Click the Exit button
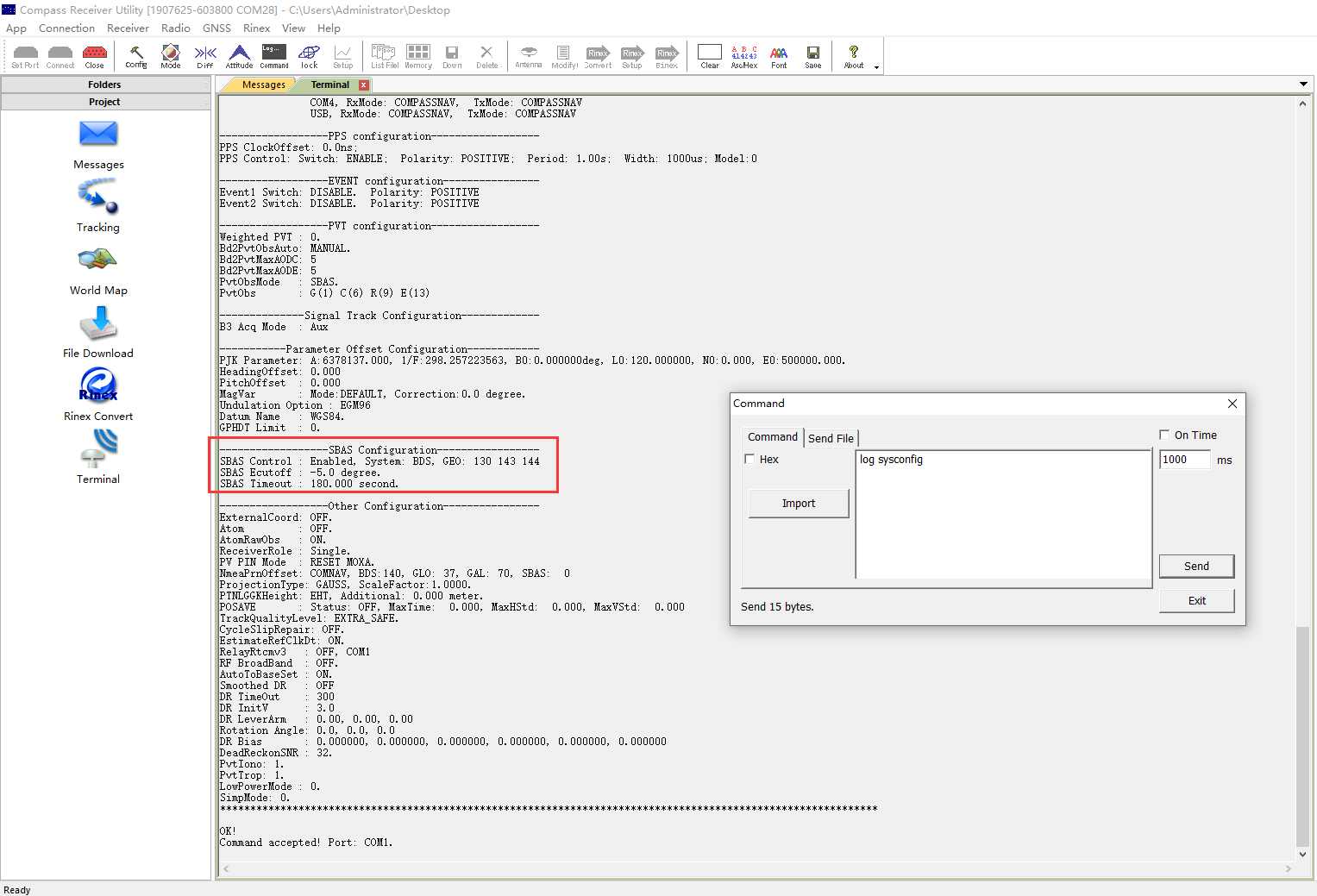The width and height of the screenshot is (1317, 896). coord(1196,601)
